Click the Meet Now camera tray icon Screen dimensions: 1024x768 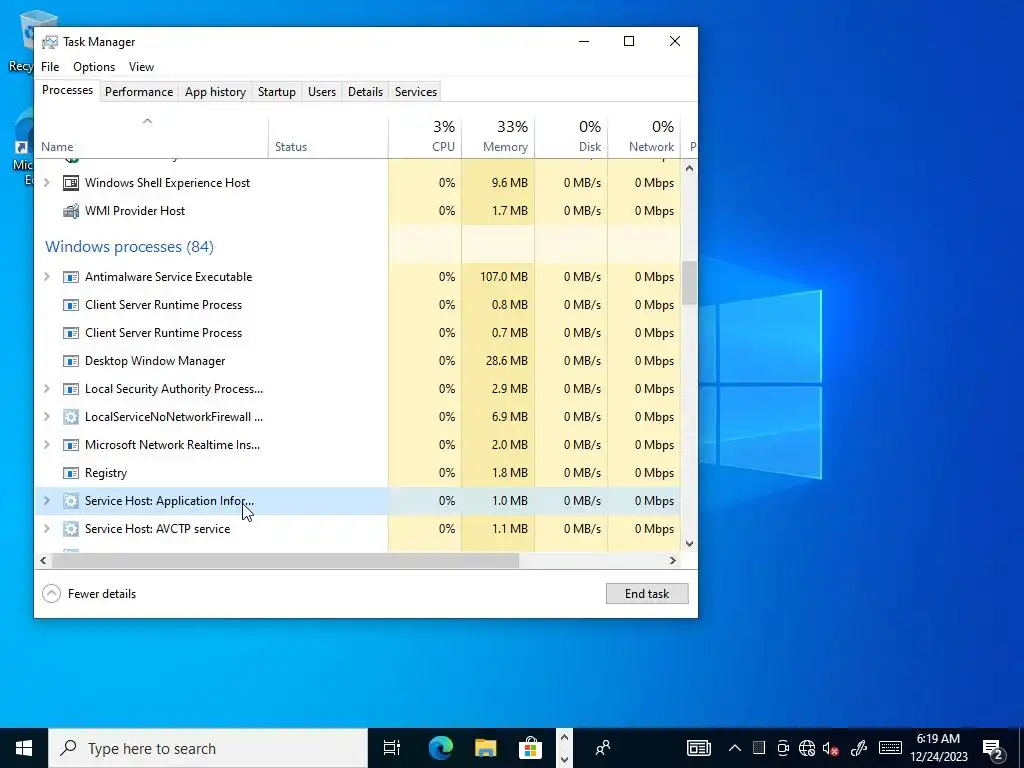pos(782,748)
